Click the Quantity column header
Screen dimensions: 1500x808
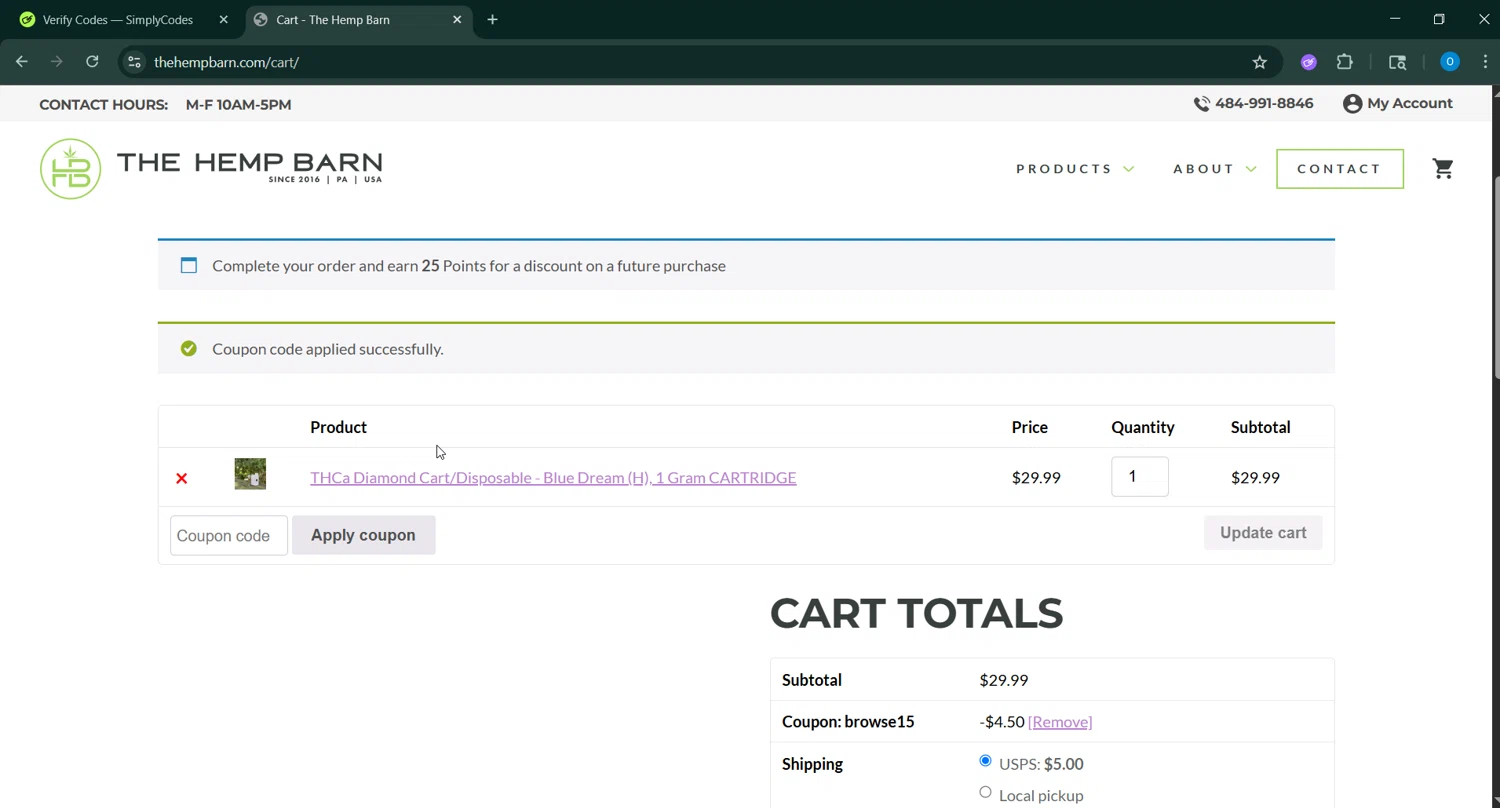click(x=1143, y=427)
